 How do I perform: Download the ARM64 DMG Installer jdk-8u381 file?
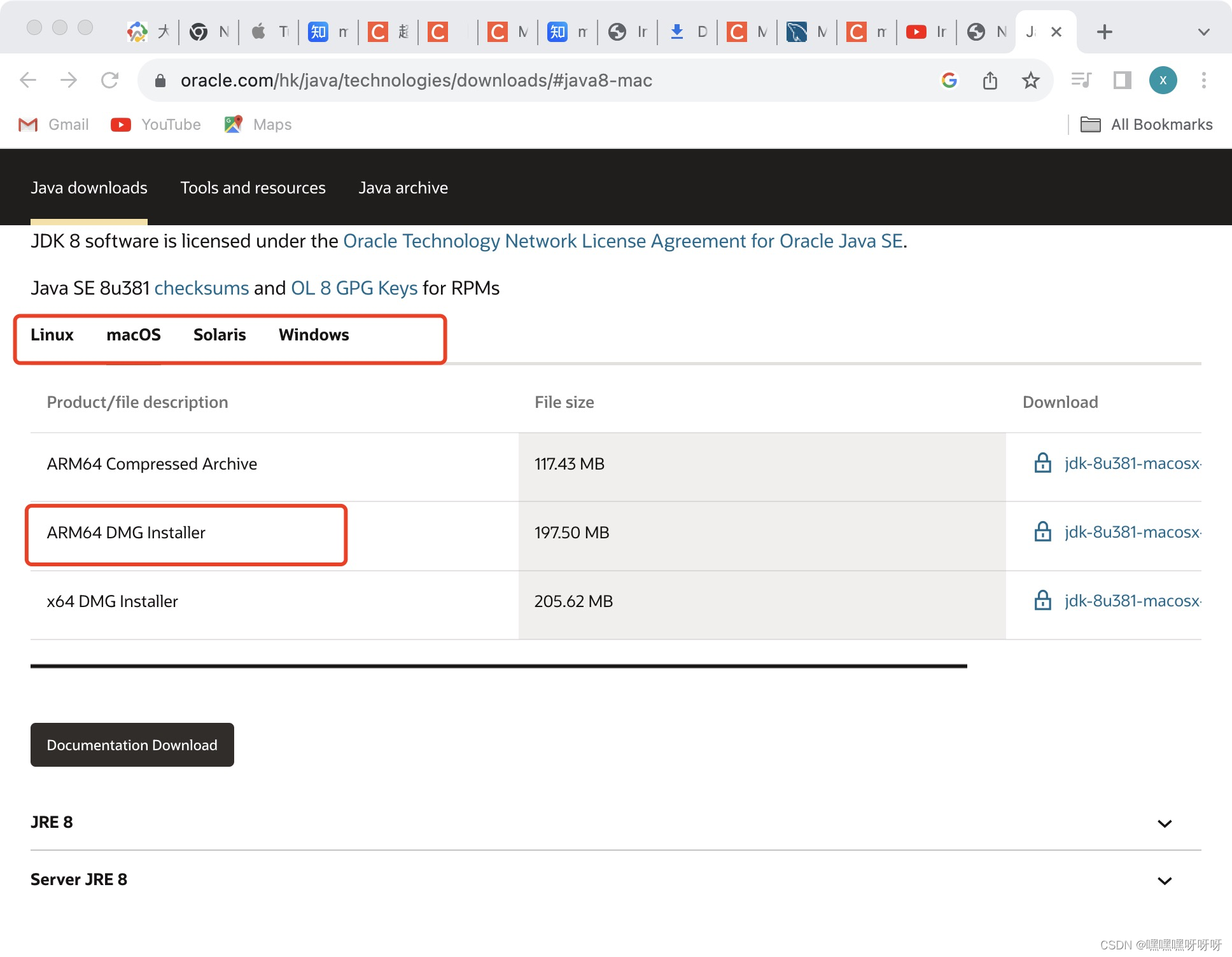1133,532
